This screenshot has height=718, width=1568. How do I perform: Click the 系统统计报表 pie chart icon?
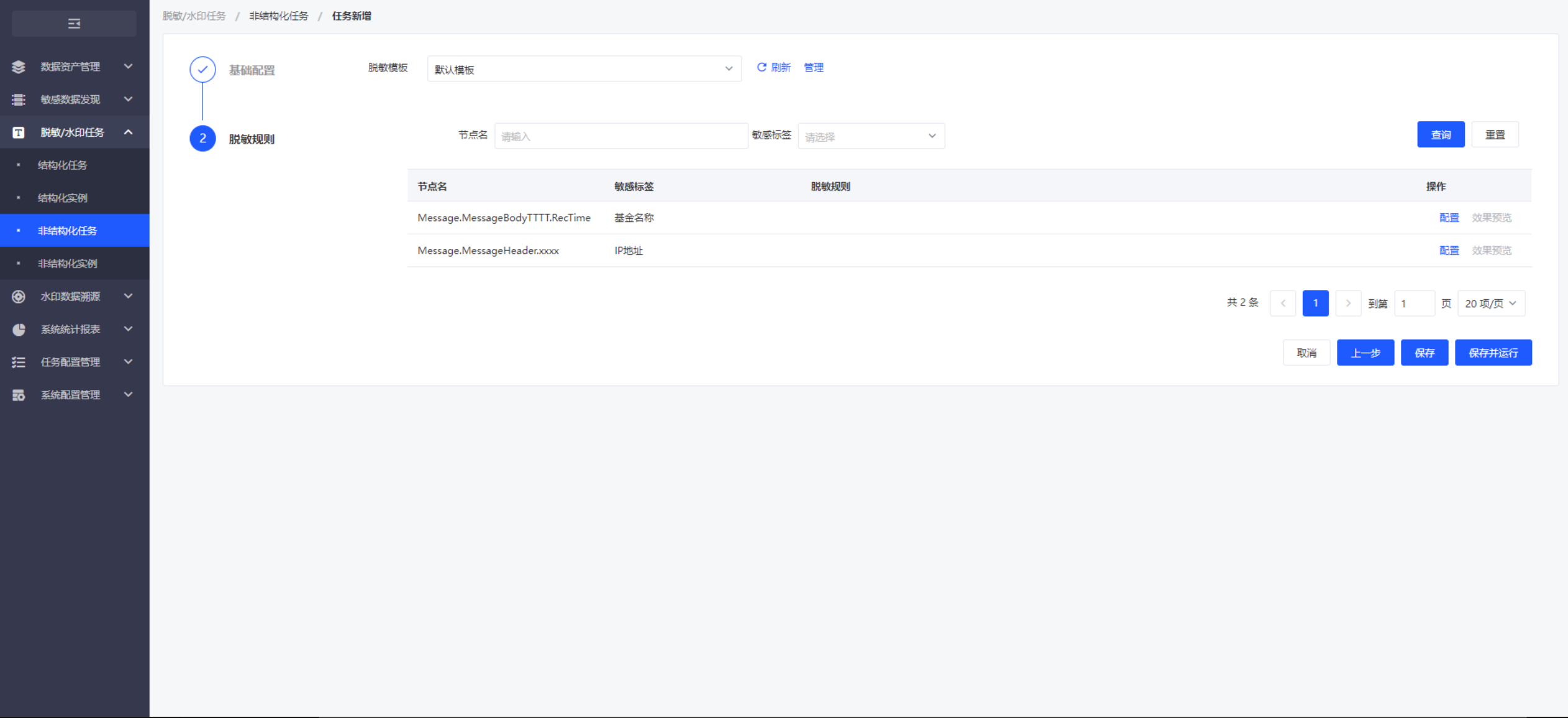(19, 329)
